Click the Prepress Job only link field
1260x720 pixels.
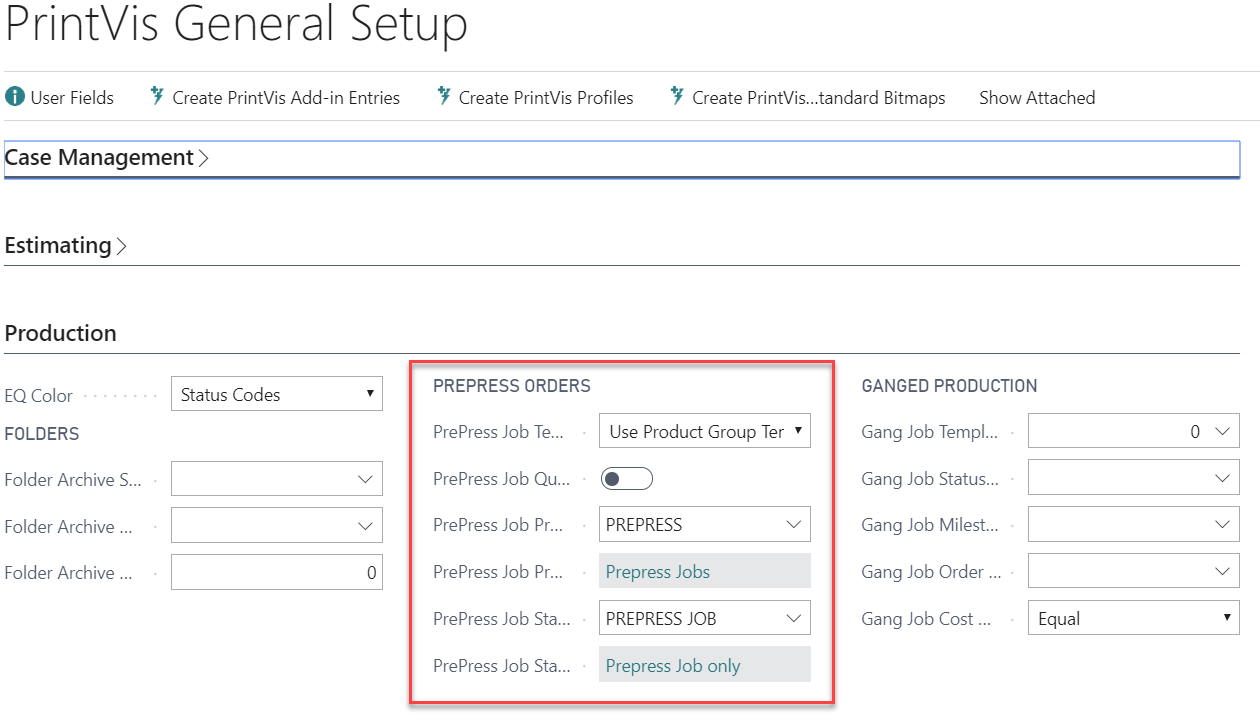pos(704,665)
